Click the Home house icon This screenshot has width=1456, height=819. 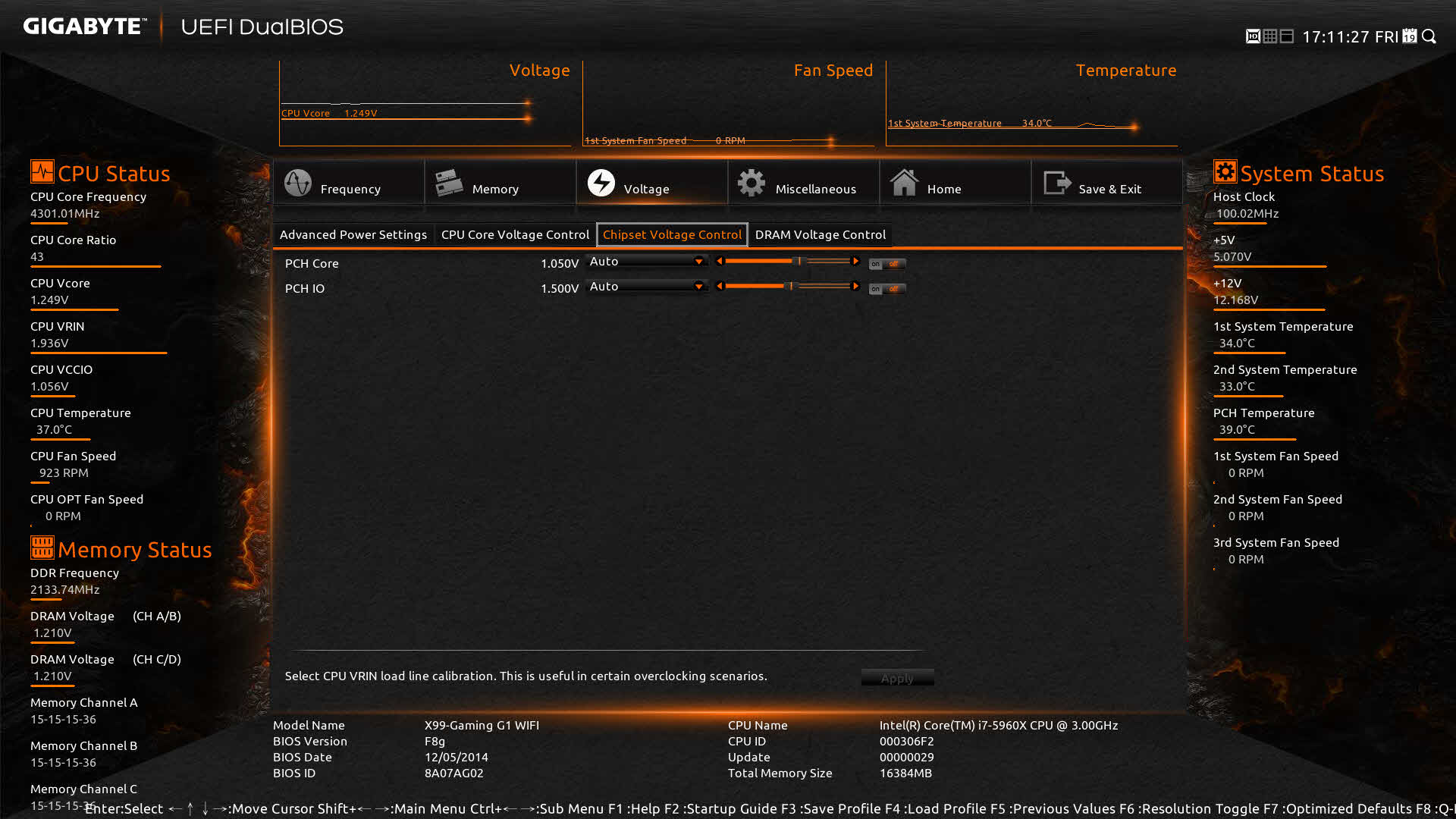coord(904,183)
